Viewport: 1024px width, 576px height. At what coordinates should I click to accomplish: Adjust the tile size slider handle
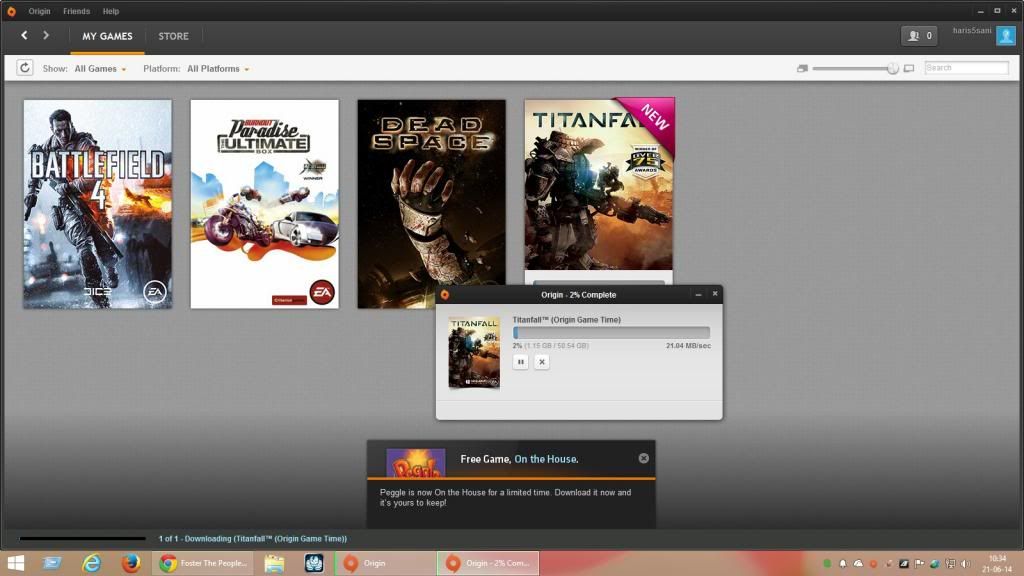(893, 68)
